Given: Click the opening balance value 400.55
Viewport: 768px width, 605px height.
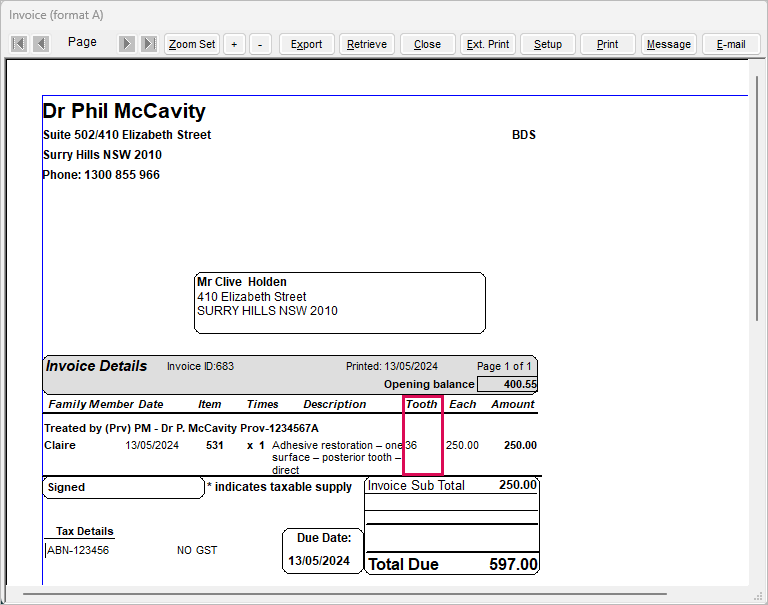Looking at the screenshot, I should pyautogui.click(x=507, y=384).
